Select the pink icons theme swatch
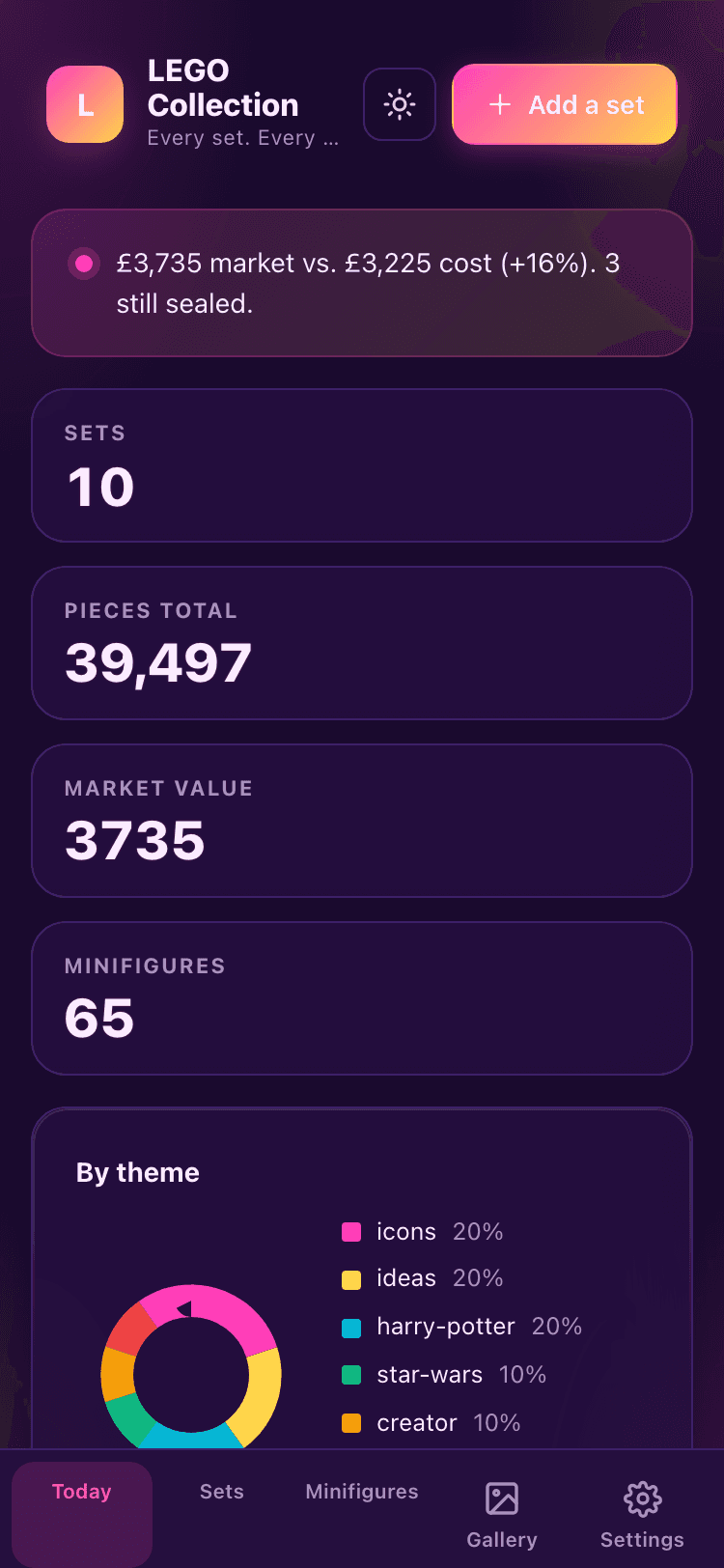This screenshot has height=1568, width=724. 351,1232
